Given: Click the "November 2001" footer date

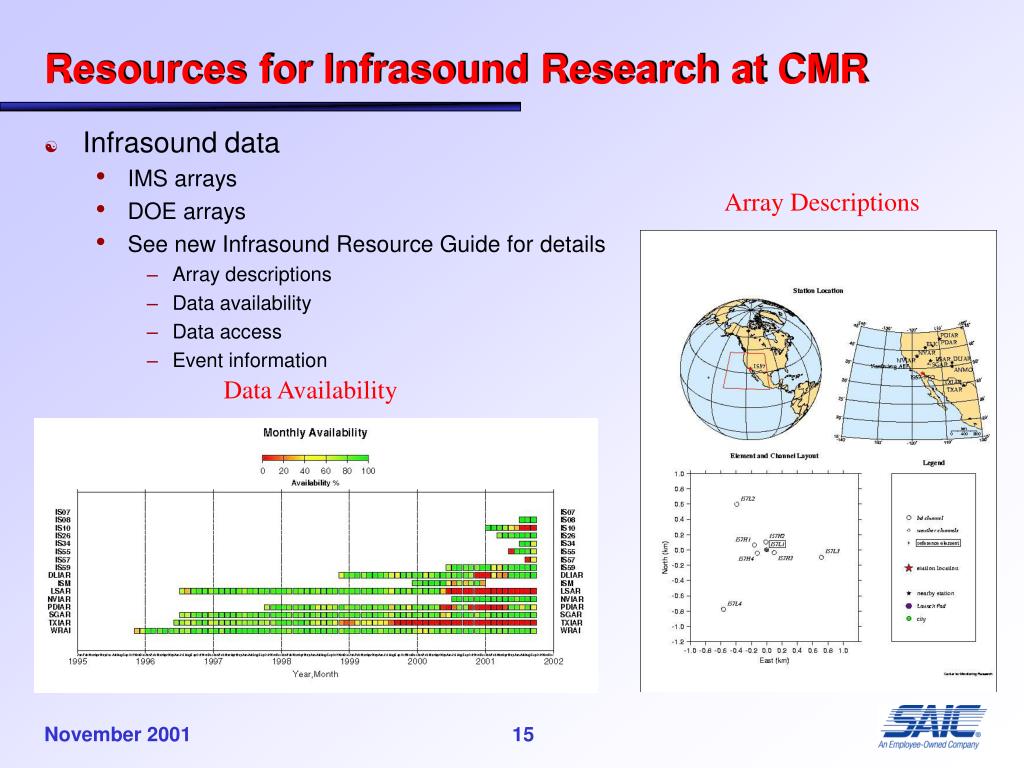Looking at the screenshot, I should click(117, 734).
